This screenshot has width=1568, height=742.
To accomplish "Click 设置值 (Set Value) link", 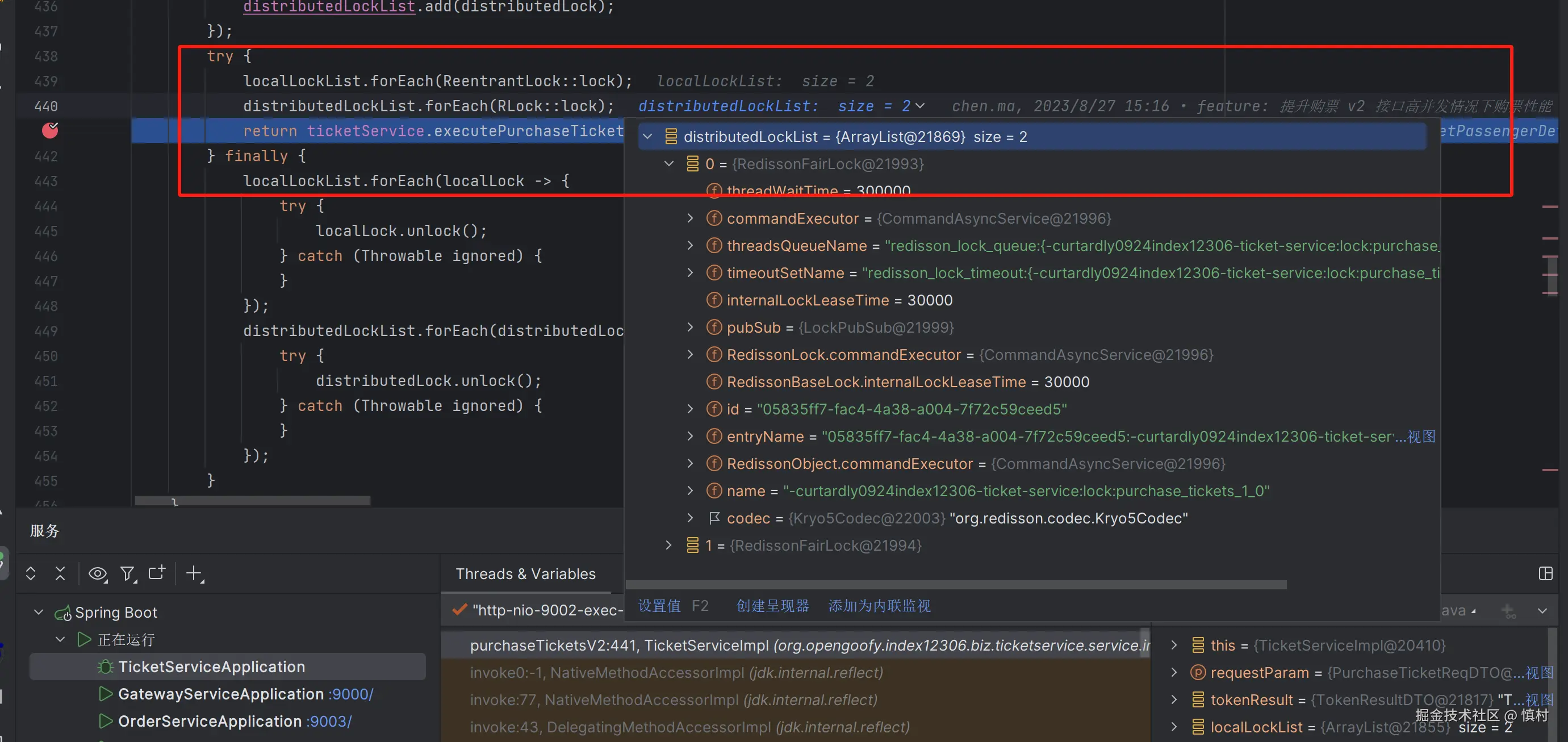I will coord(659,606).
